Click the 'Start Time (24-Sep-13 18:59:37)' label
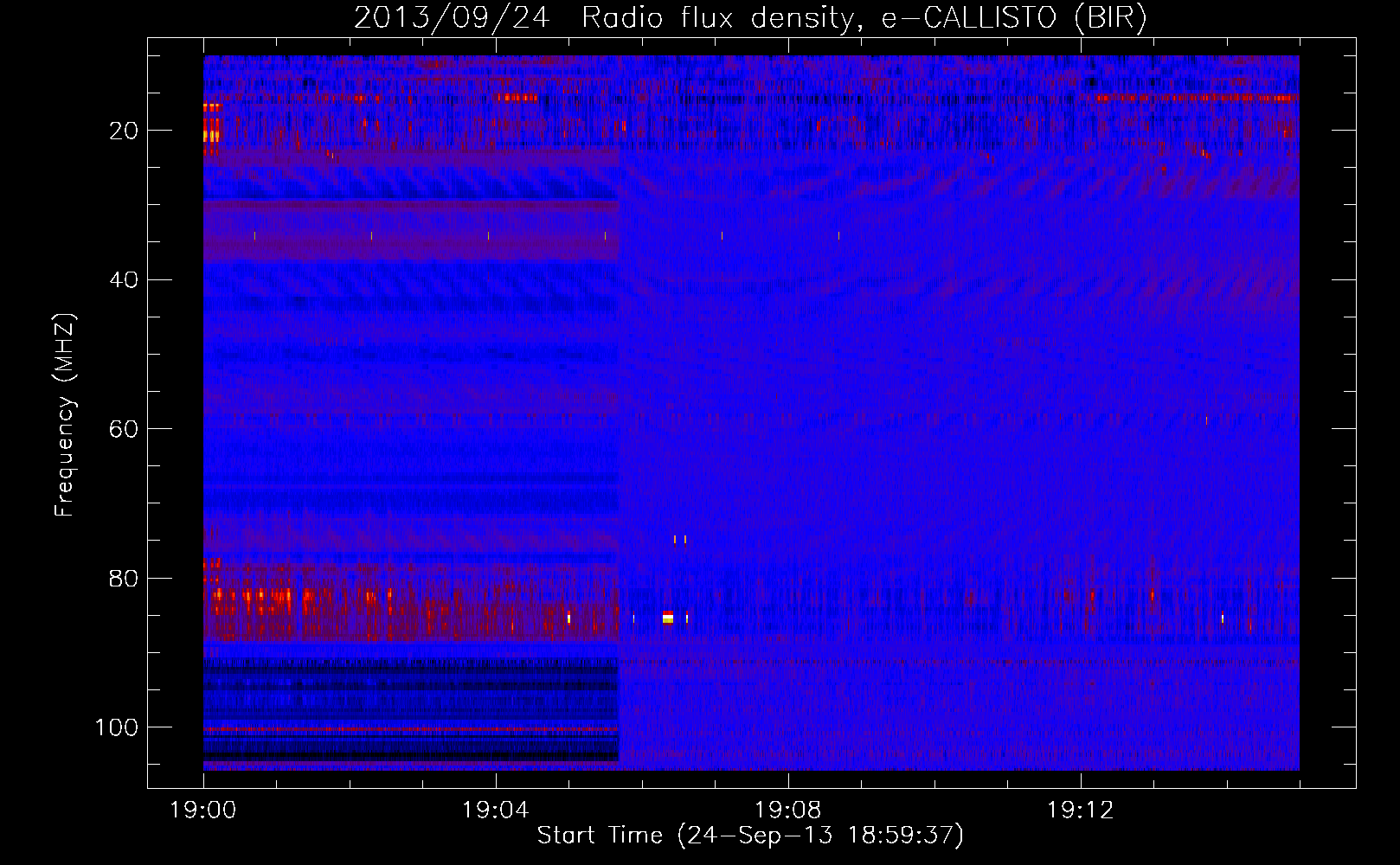Image resolution: width=1400 pixels, height=865 pixels. 750,836
